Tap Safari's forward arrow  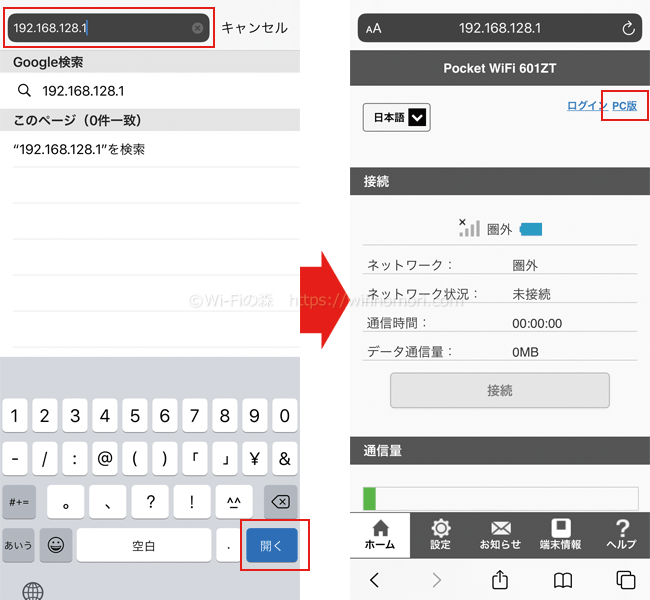(437, 579)
